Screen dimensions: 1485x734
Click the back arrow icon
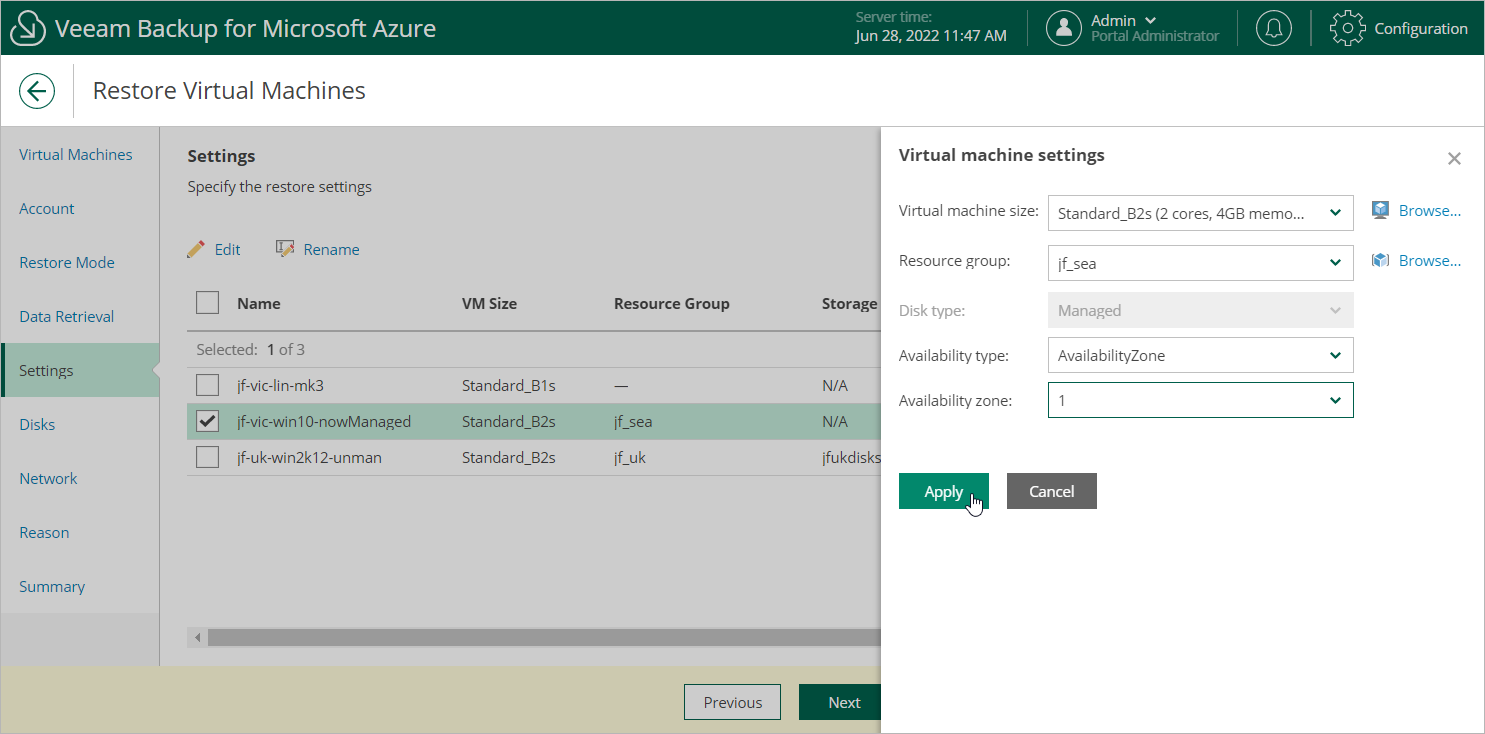[x=37, y=91]
